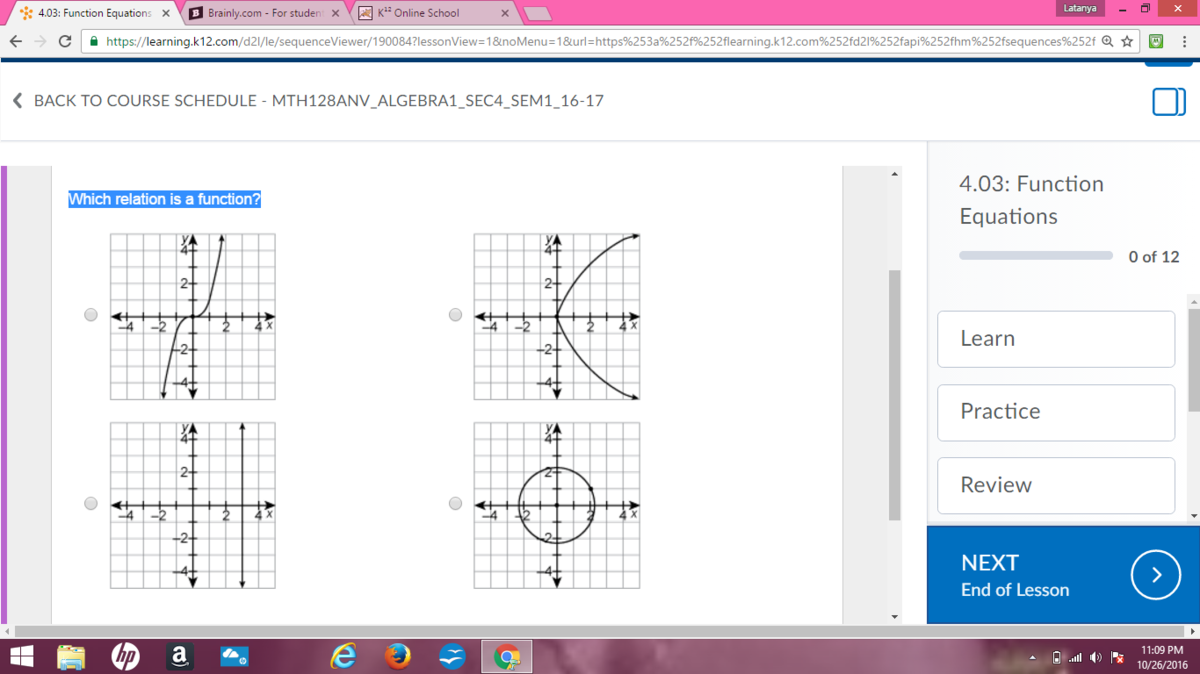Open the Review section
The image size is (1200, 674).
point(1056,485)
